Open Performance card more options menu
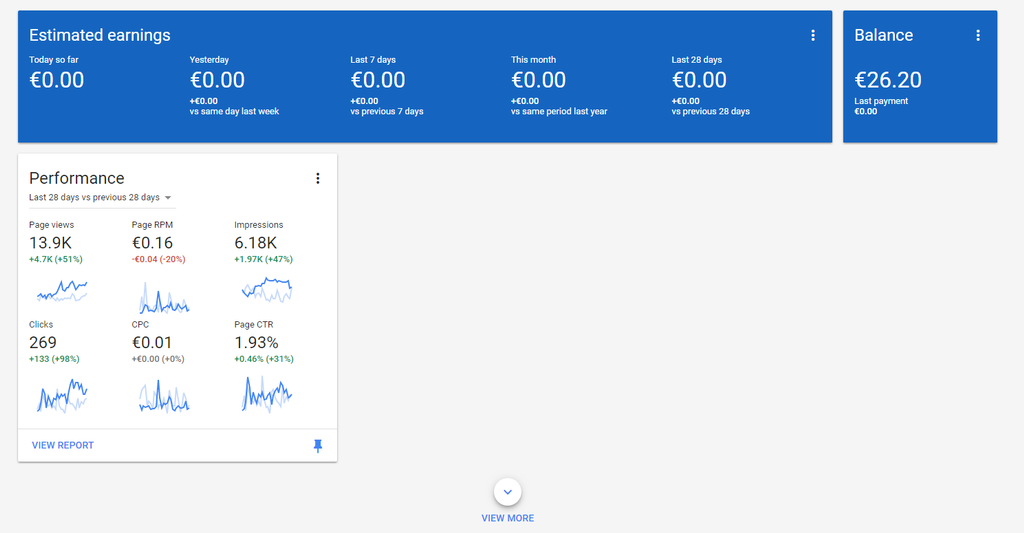The height and width of the screenshot is (533, 1024). (x=318, y=178)
